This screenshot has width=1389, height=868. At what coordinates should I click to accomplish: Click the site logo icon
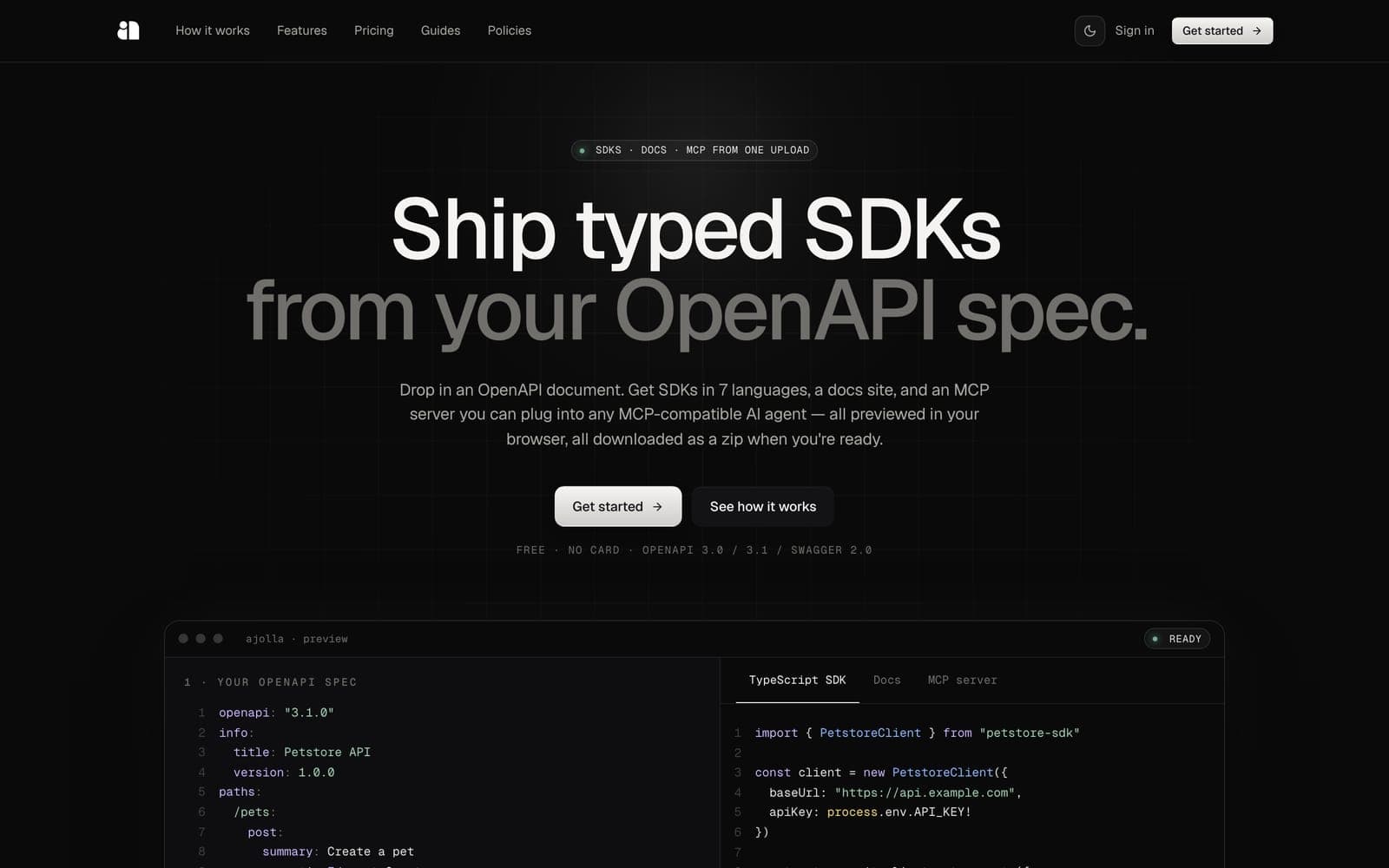point(128,30)
